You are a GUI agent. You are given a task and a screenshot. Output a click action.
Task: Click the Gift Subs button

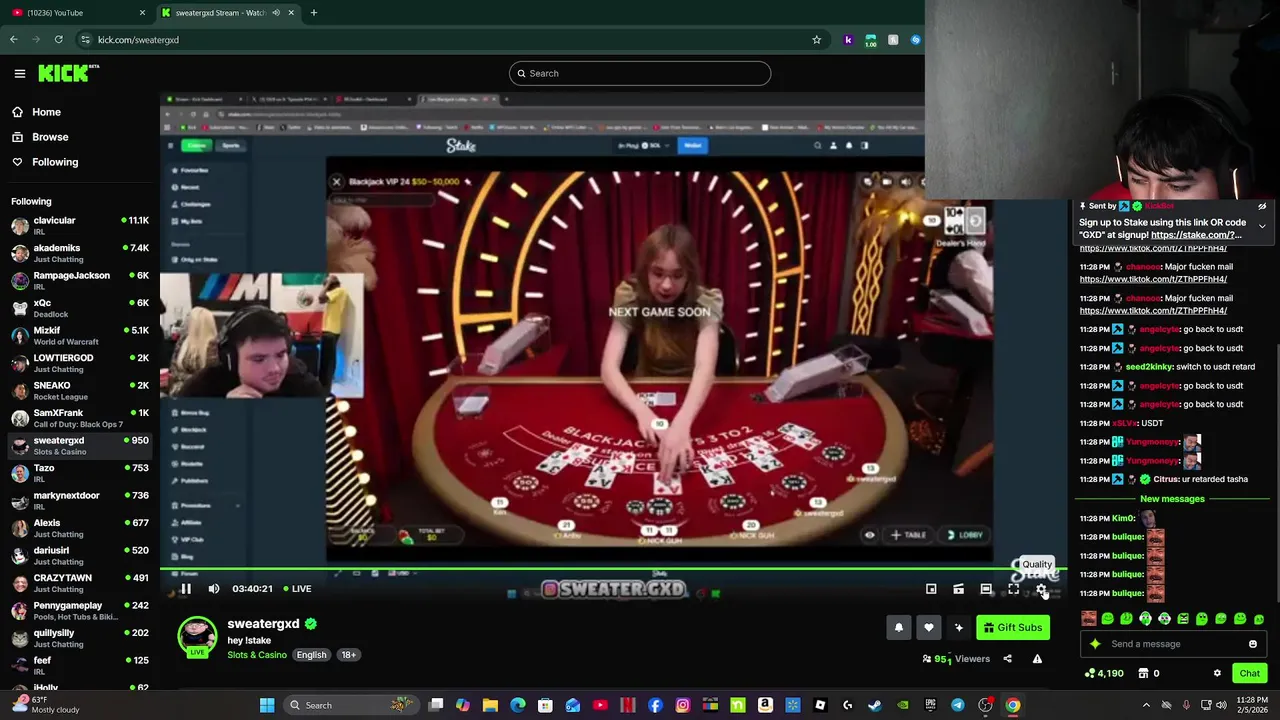[1013, 627]
